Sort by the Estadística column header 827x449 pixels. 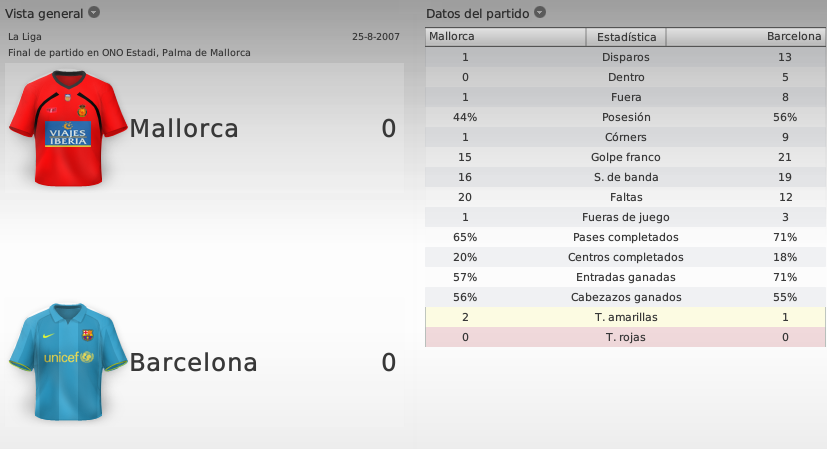(x=626, y=37)
